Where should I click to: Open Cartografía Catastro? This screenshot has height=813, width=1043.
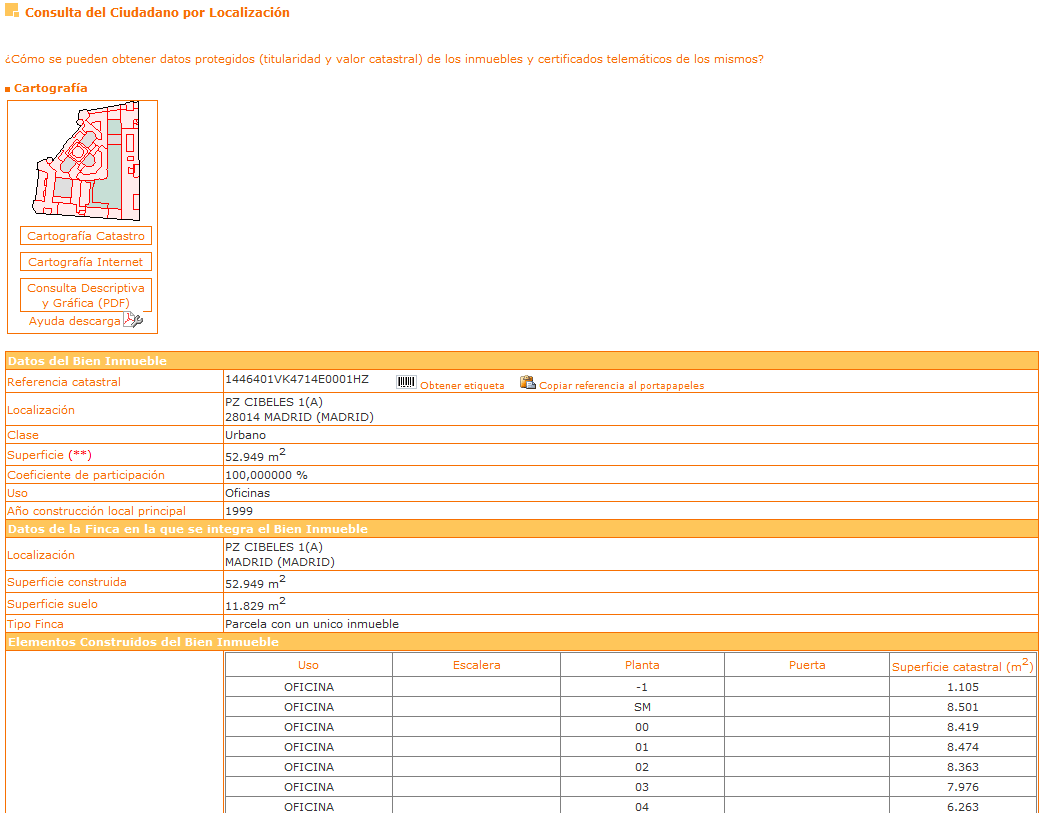click(86, 236)
